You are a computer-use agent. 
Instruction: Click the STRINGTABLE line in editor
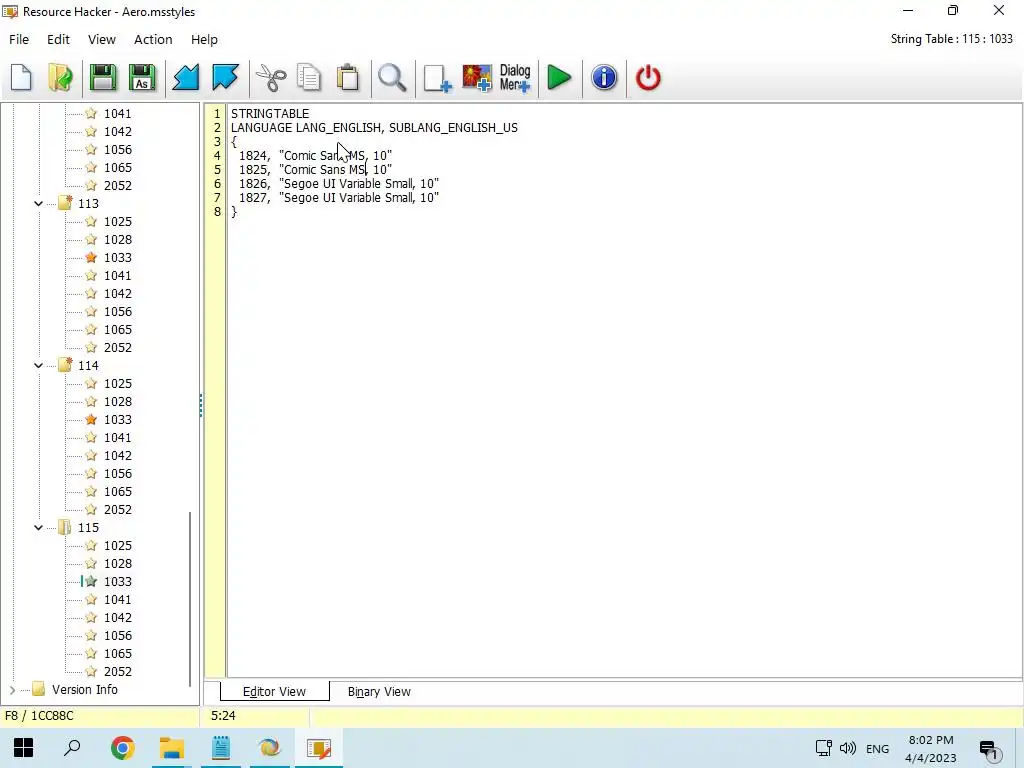click(x=270, y=114)
